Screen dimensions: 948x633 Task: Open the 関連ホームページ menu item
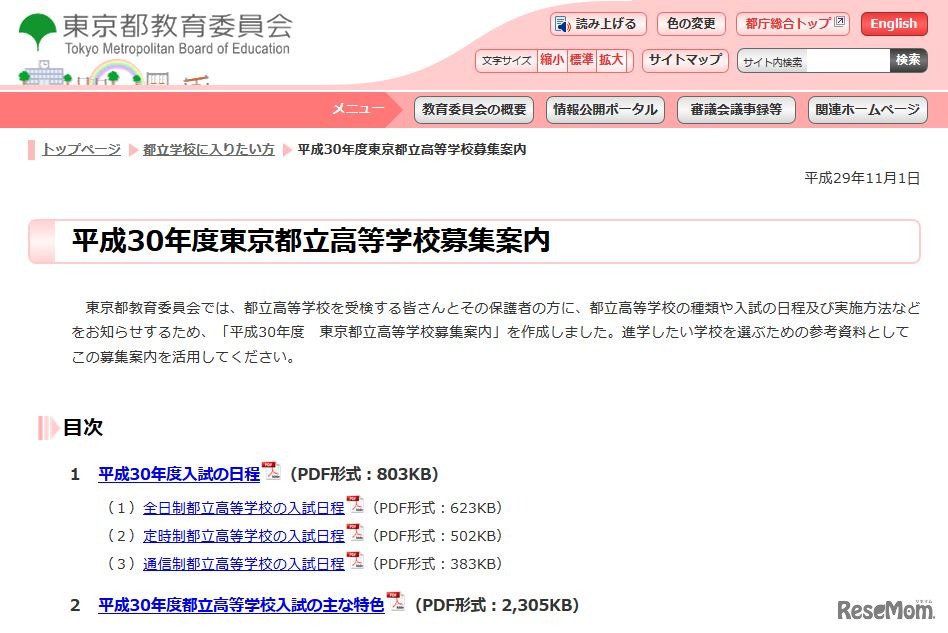coord(867,110)
